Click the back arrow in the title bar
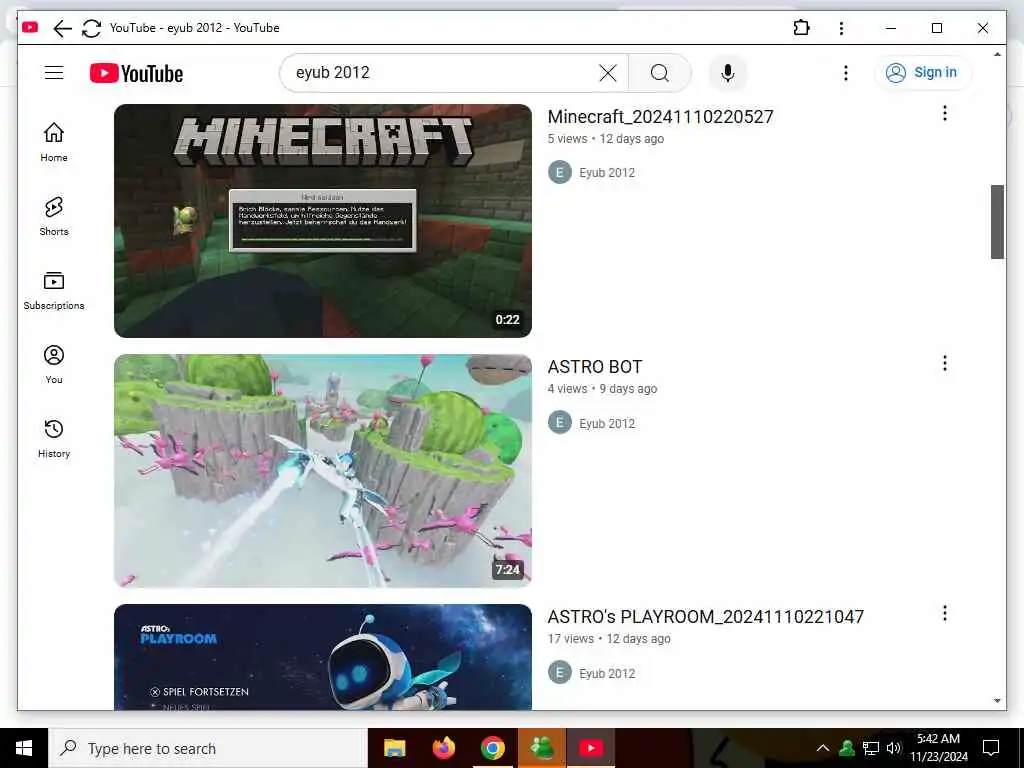This screenshot has height=768, width=1024. [x=62, y=28]
